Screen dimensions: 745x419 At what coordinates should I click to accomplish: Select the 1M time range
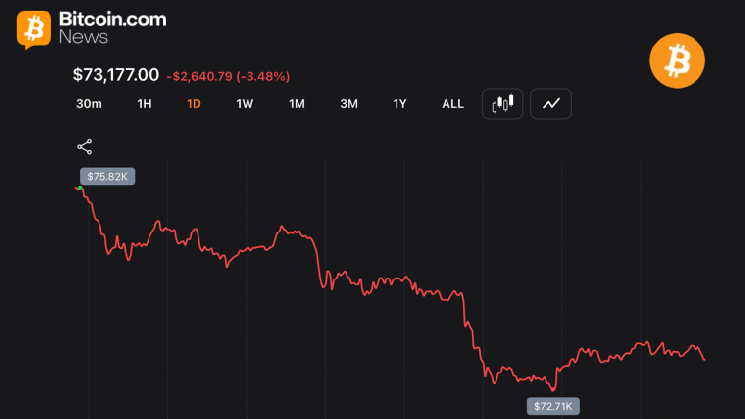[x=296, y=104]
